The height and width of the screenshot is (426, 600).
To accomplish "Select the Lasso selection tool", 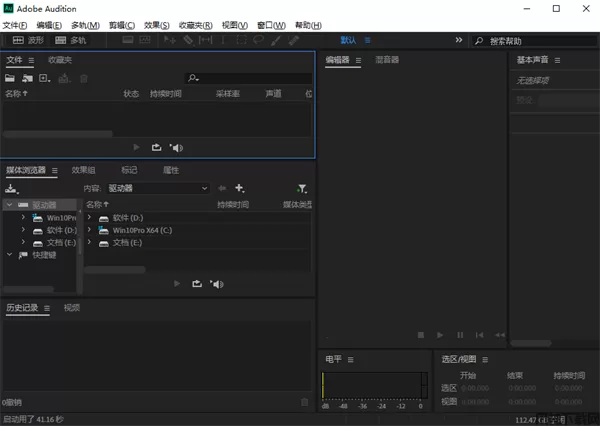I will [x=259, y=41].
